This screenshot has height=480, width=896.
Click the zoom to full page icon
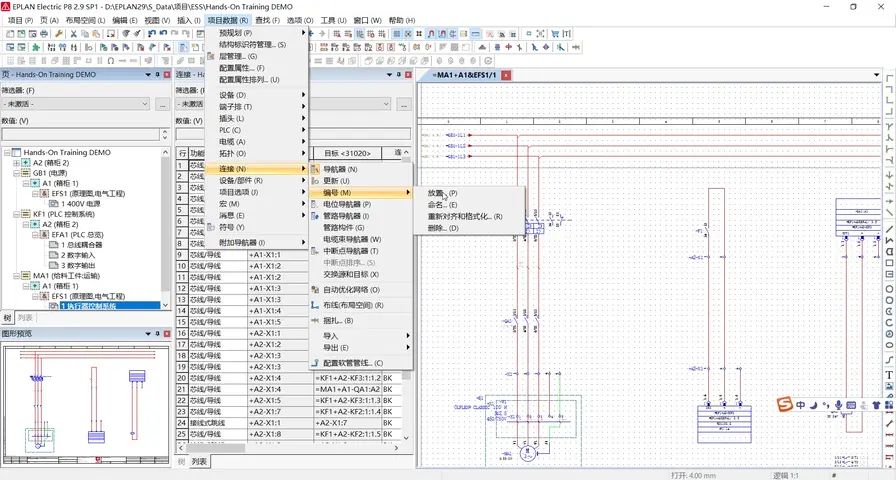coord(540,34)
